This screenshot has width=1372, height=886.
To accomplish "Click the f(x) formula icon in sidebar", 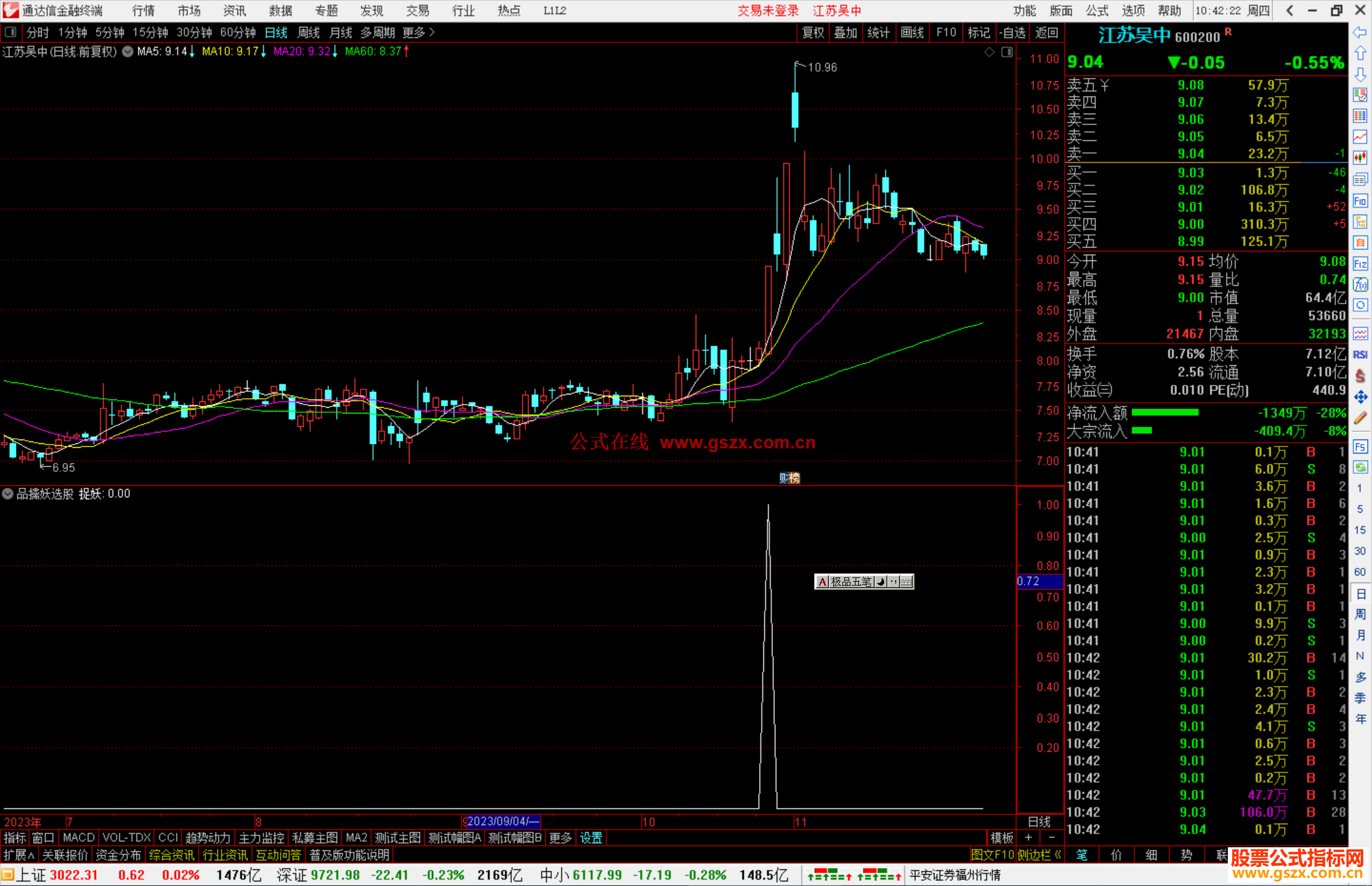I will coord(1360,285).
